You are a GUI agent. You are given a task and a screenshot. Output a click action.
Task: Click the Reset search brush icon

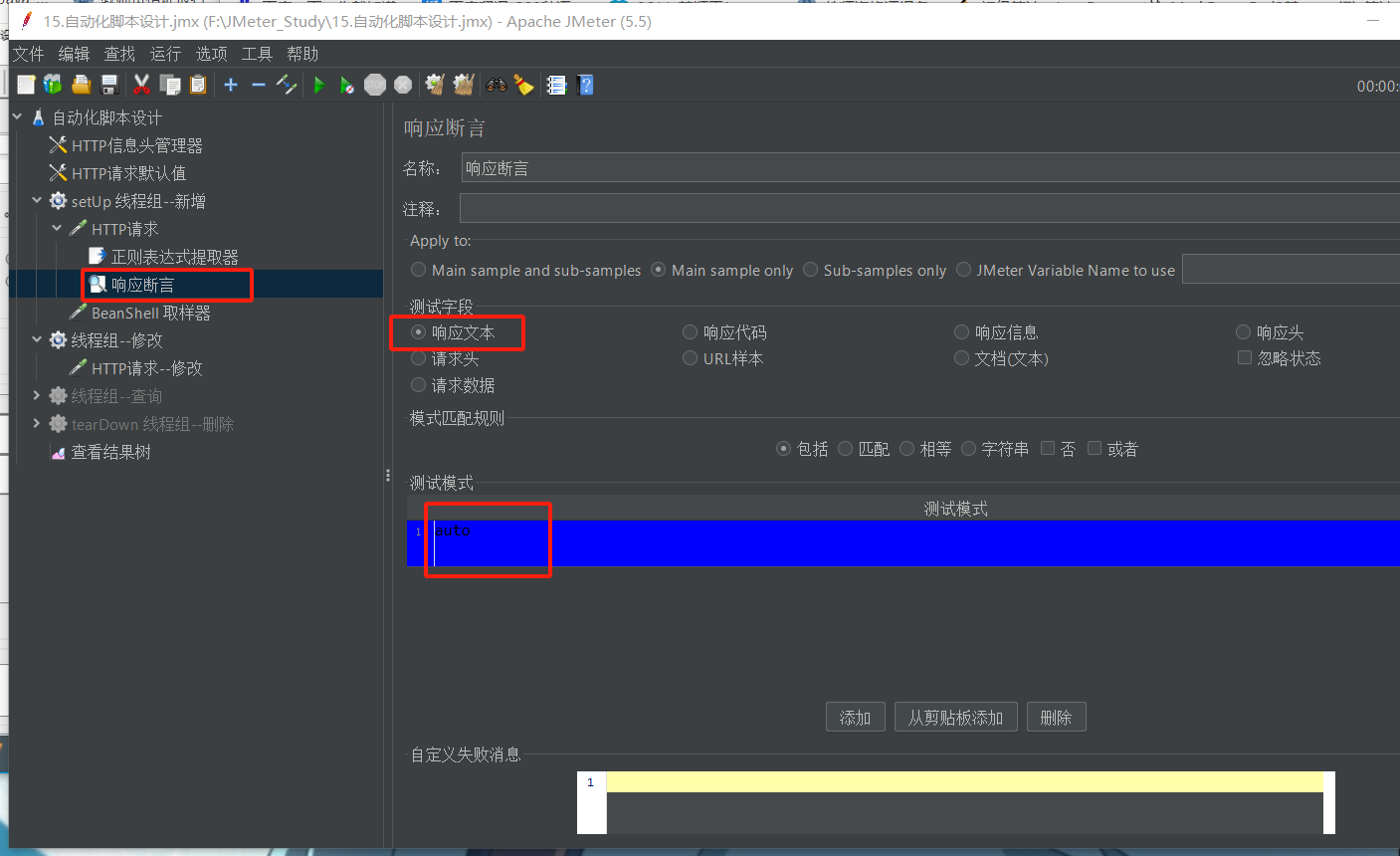(x=524, y=86)
